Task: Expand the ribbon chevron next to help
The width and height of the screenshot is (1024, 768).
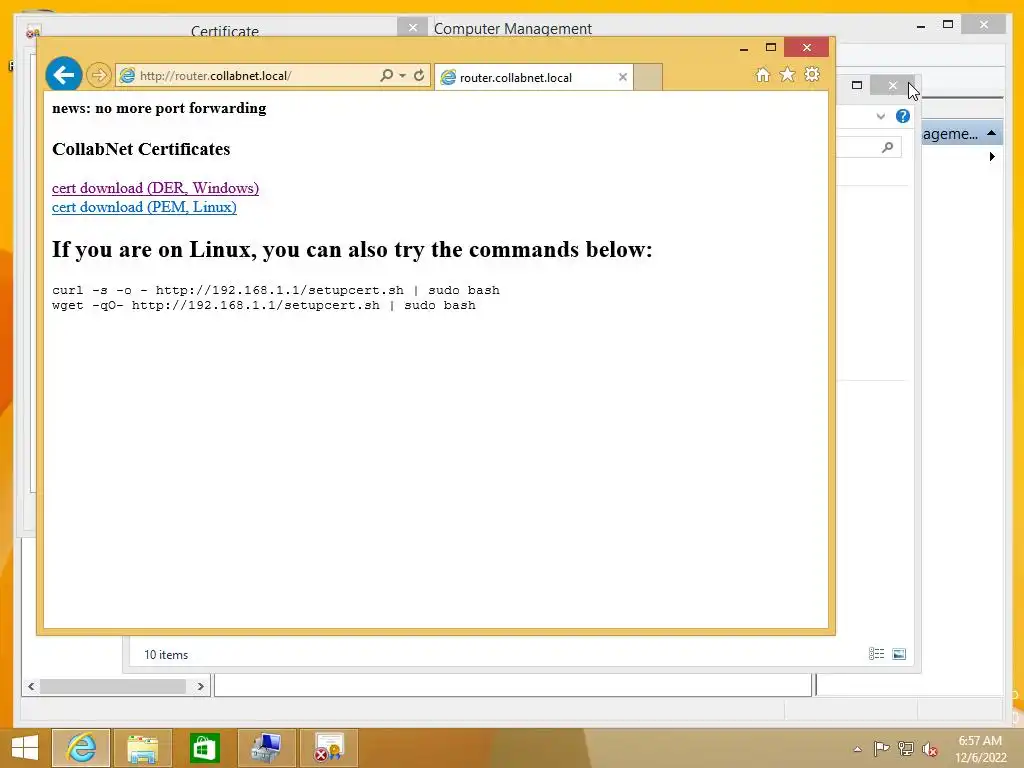Action: tap(880, 116)
